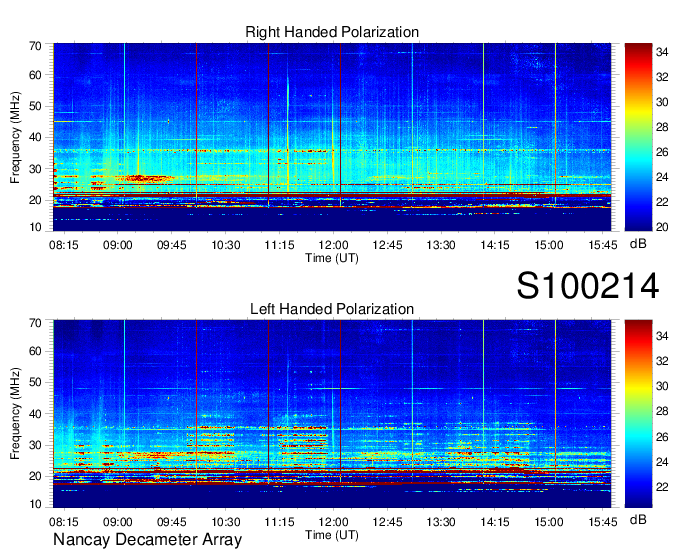Click the 12:45 tick under the top plot

pos(387,245)
